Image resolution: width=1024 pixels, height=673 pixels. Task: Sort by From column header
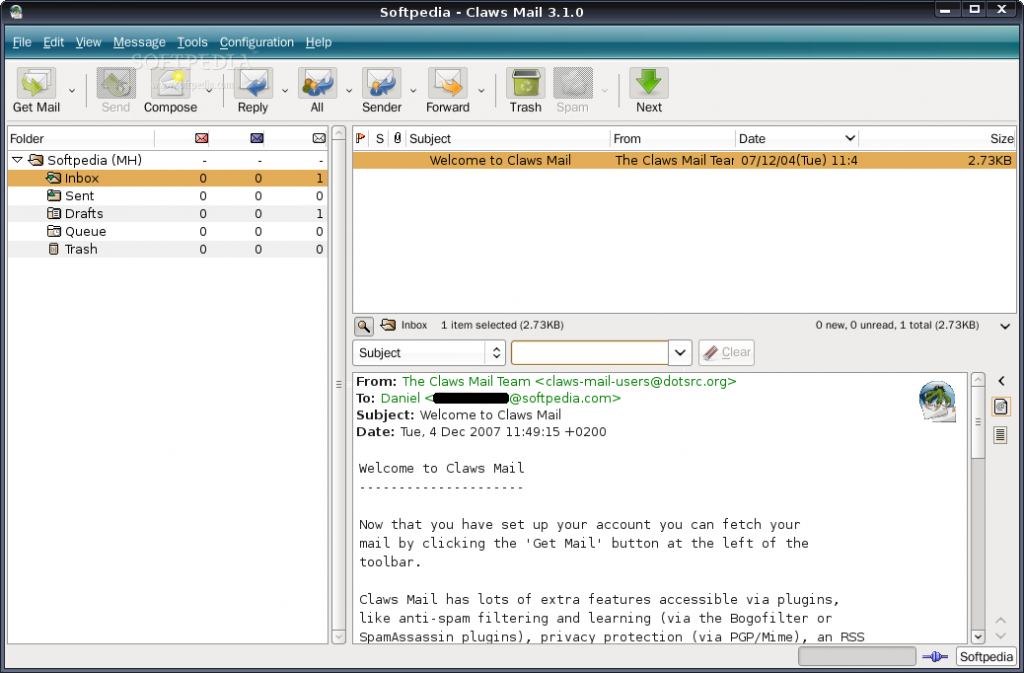(673, 138)
